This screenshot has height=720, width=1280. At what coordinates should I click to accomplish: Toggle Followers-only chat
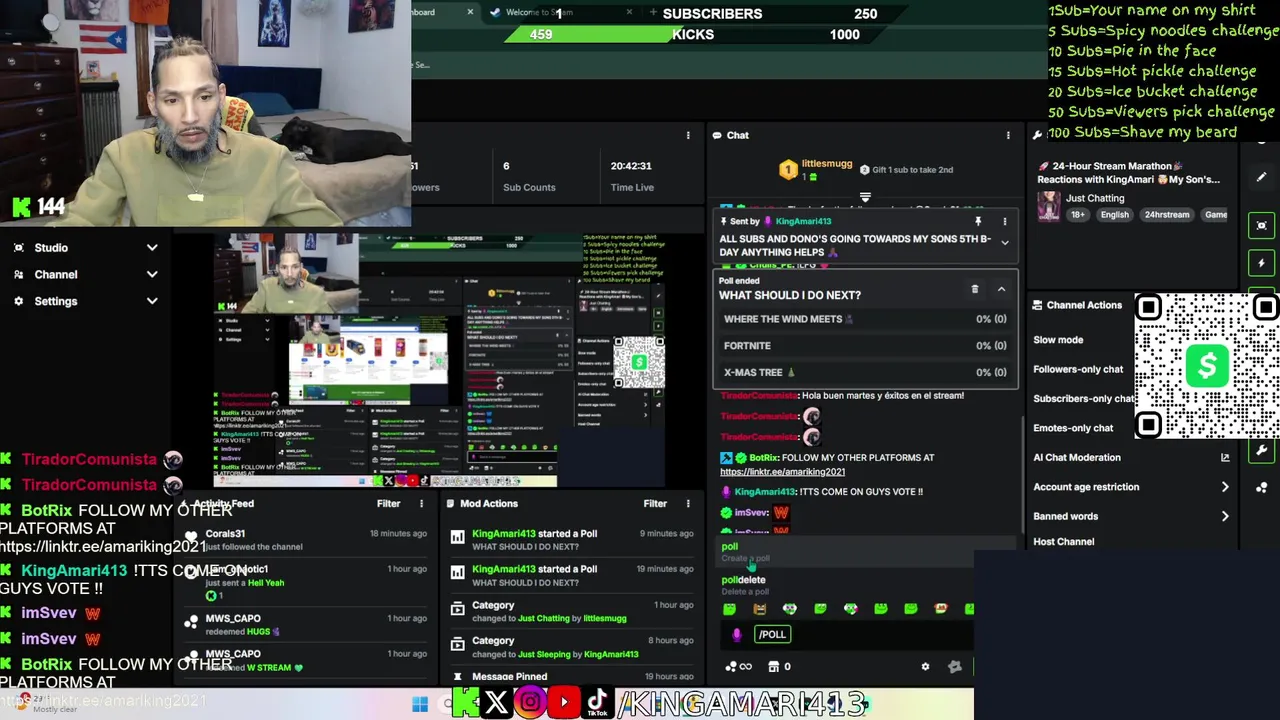coord(1078,369)
